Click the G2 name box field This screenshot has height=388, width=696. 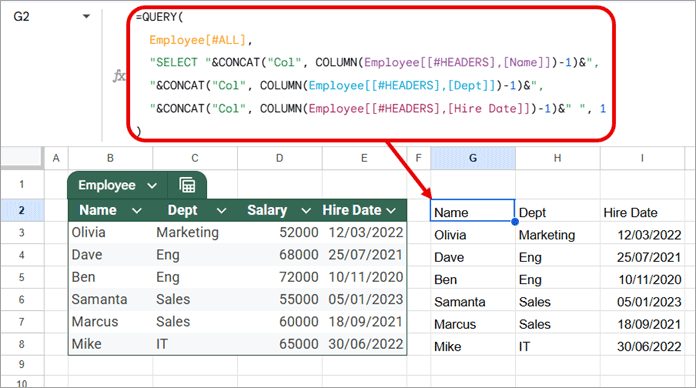(x=21, y=17)
